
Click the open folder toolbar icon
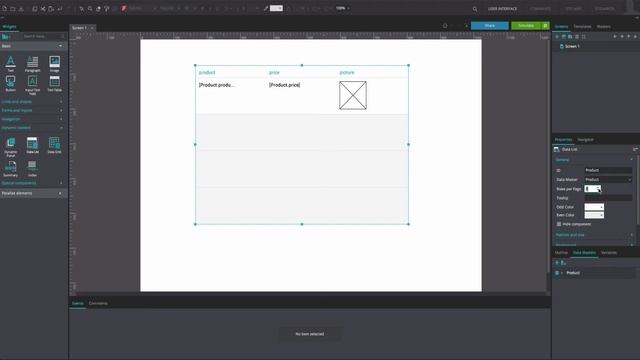click(x=13, y=9)
